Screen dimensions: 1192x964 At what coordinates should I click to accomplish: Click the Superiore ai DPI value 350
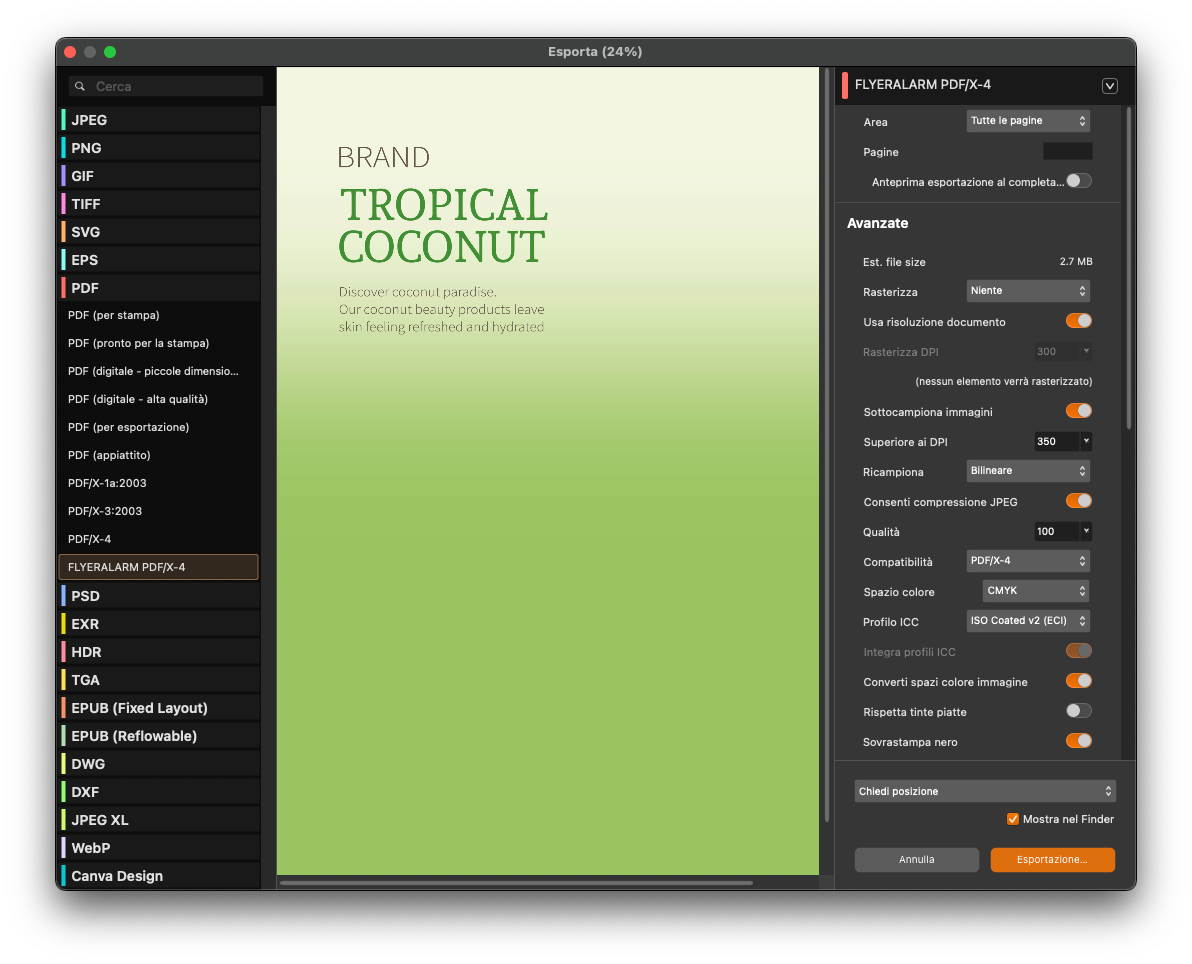pos(1057,442)
